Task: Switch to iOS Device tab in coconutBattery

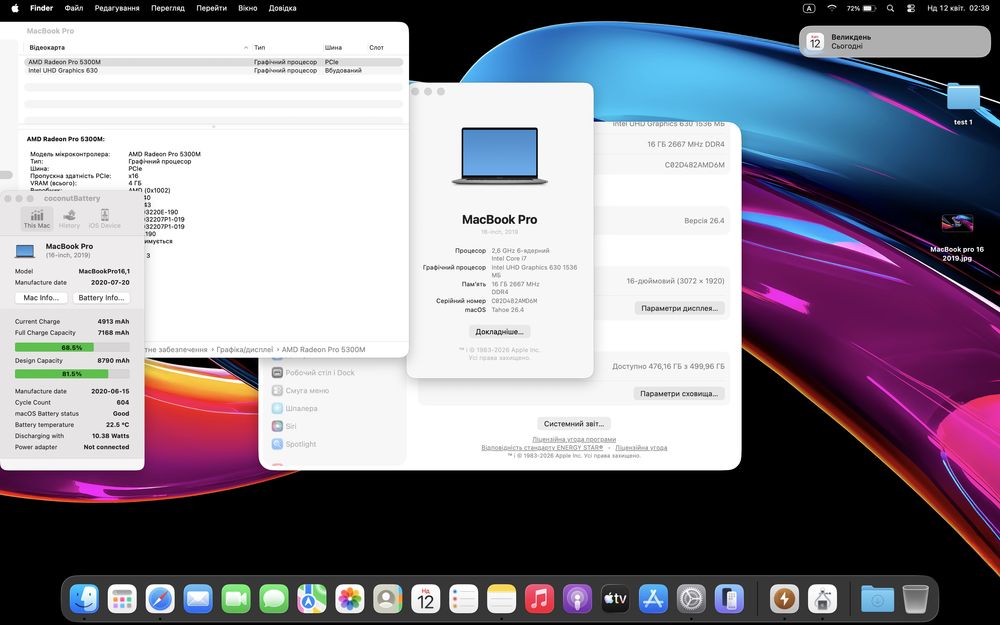Action: (105, 218)
